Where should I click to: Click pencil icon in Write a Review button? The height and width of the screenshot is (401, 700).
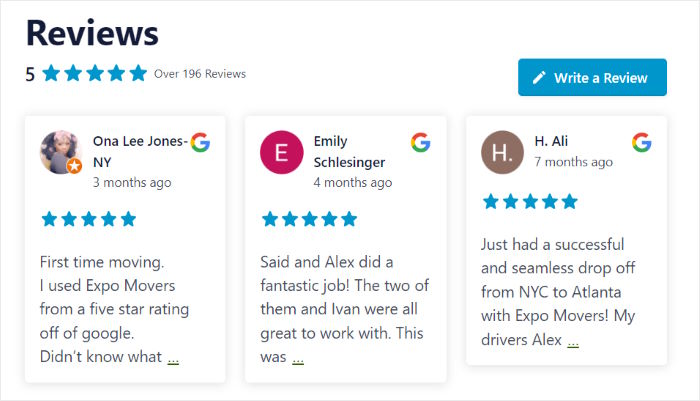tap(539, 77)
